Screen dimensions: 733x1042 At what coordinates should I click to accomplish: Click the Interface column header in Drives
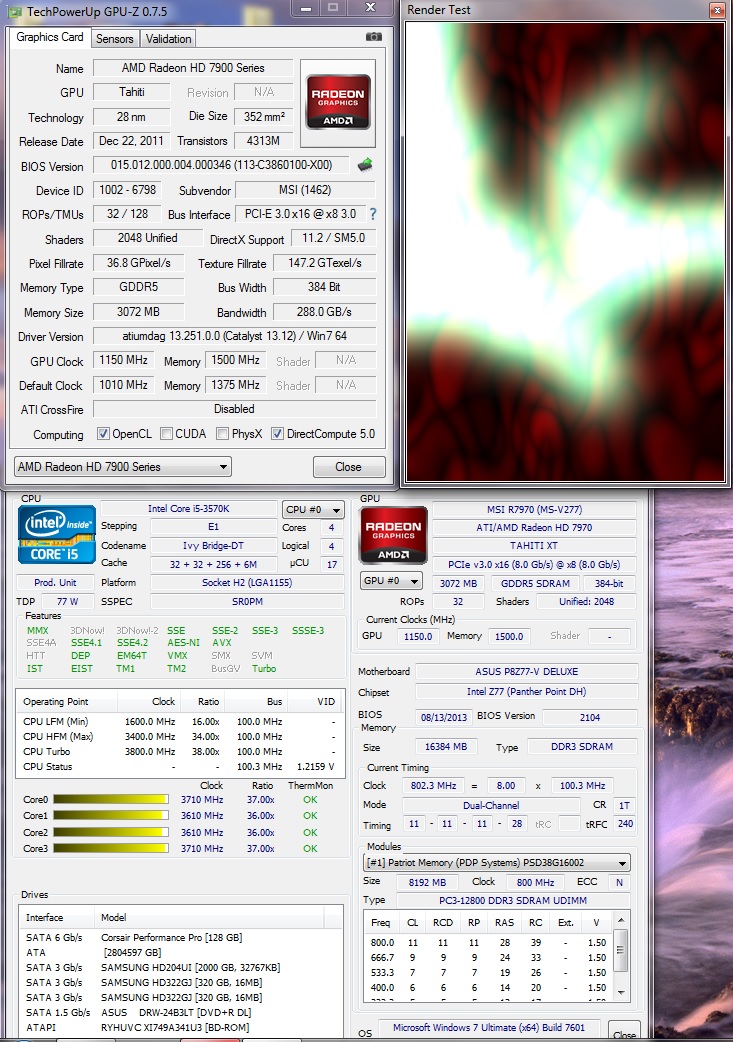57,918
